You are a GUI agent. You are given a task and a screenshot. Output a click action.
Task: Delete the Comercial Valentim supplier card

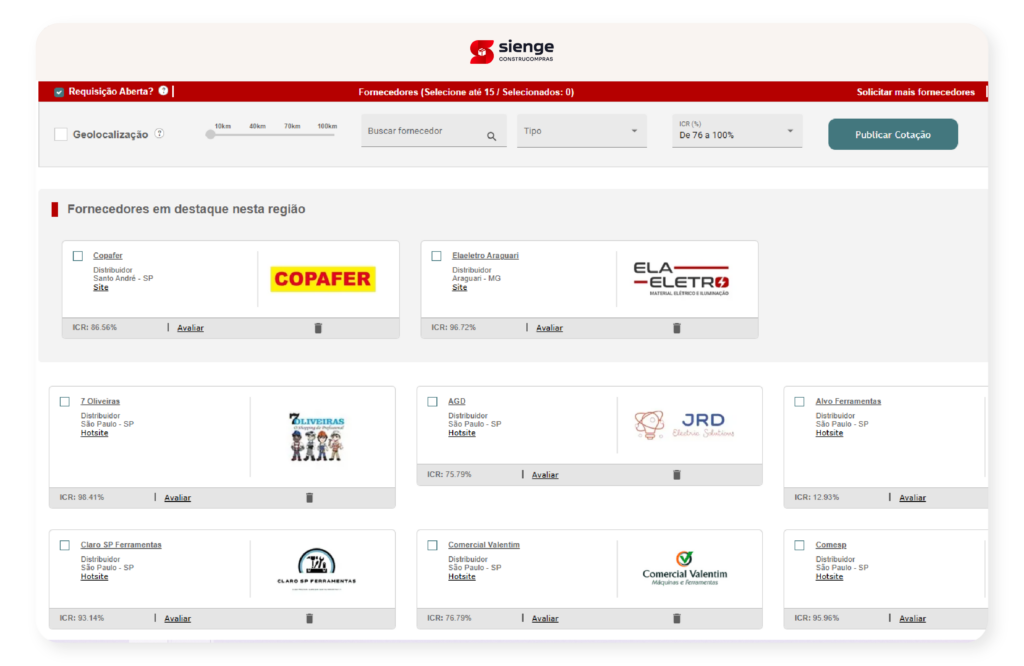[677, 618]
